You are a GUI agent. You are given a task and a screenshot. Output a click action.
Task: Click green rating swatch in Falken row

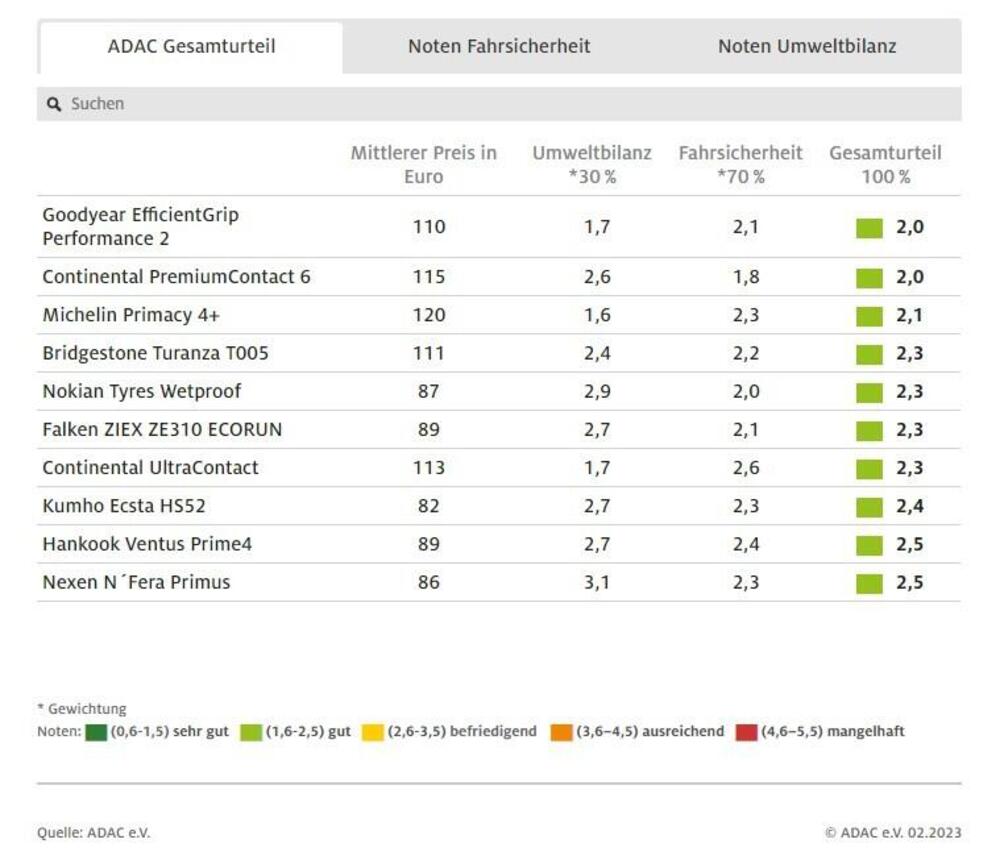869,431
